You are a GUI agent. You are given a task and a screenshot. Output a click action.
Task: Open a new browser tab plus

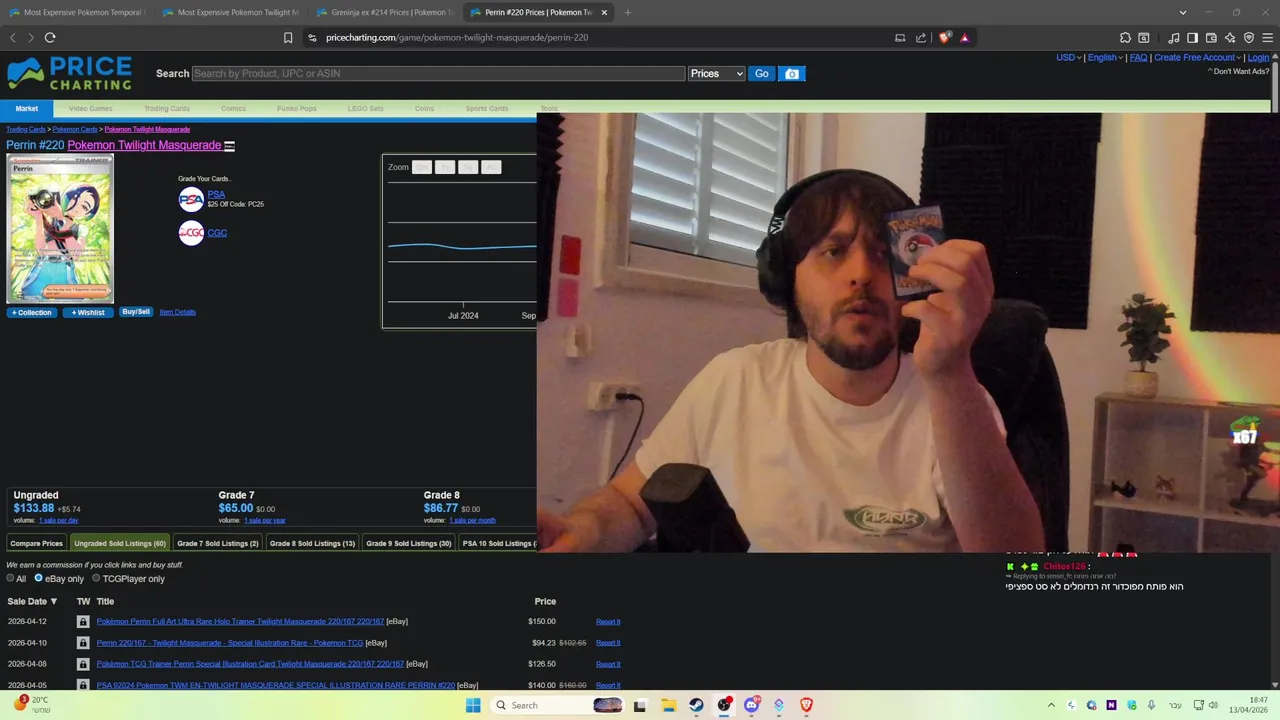click(628, 12)
